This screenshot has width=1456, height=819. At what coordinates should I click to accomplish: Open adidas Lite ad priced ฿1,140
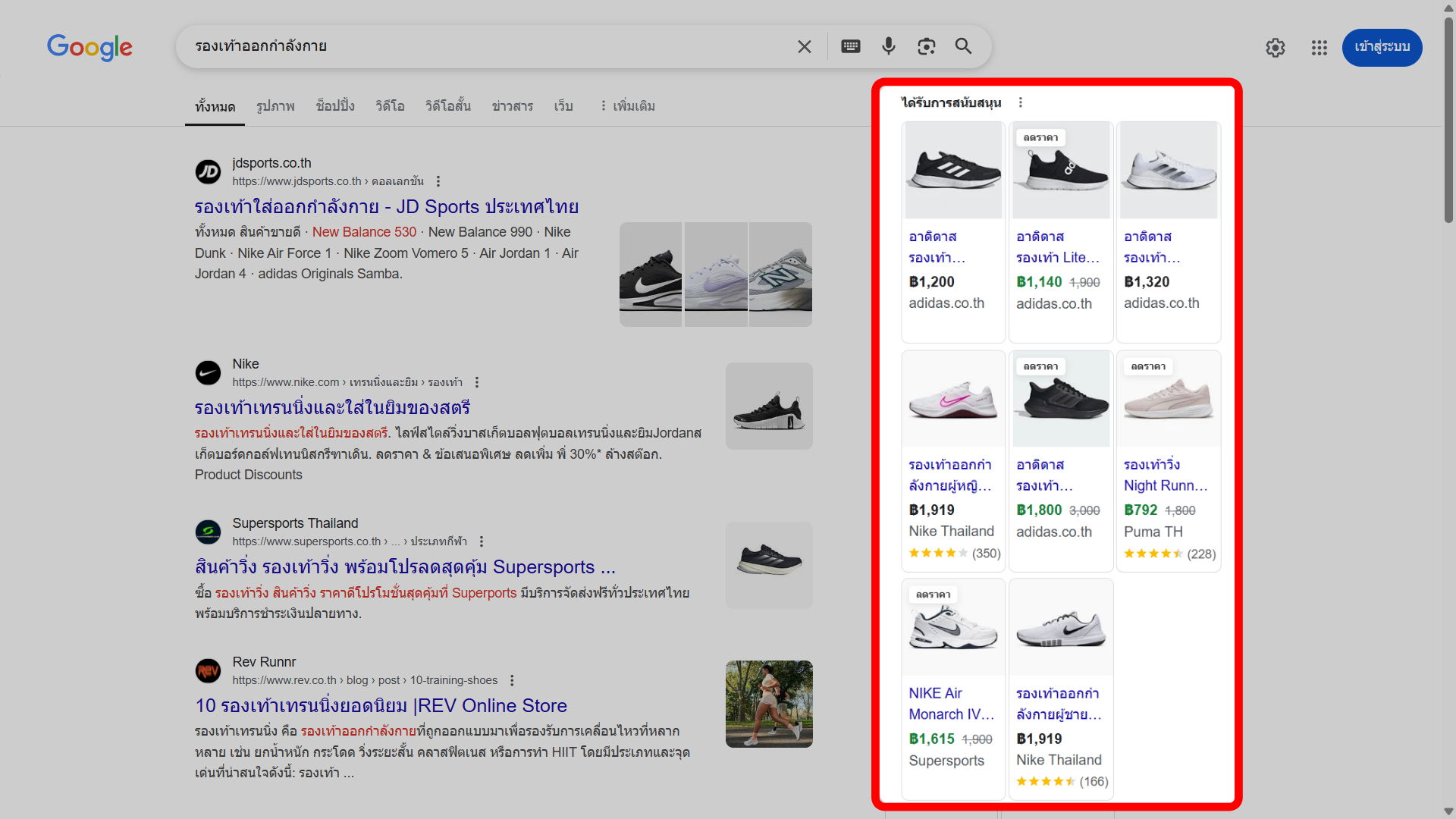[1061, 232]
